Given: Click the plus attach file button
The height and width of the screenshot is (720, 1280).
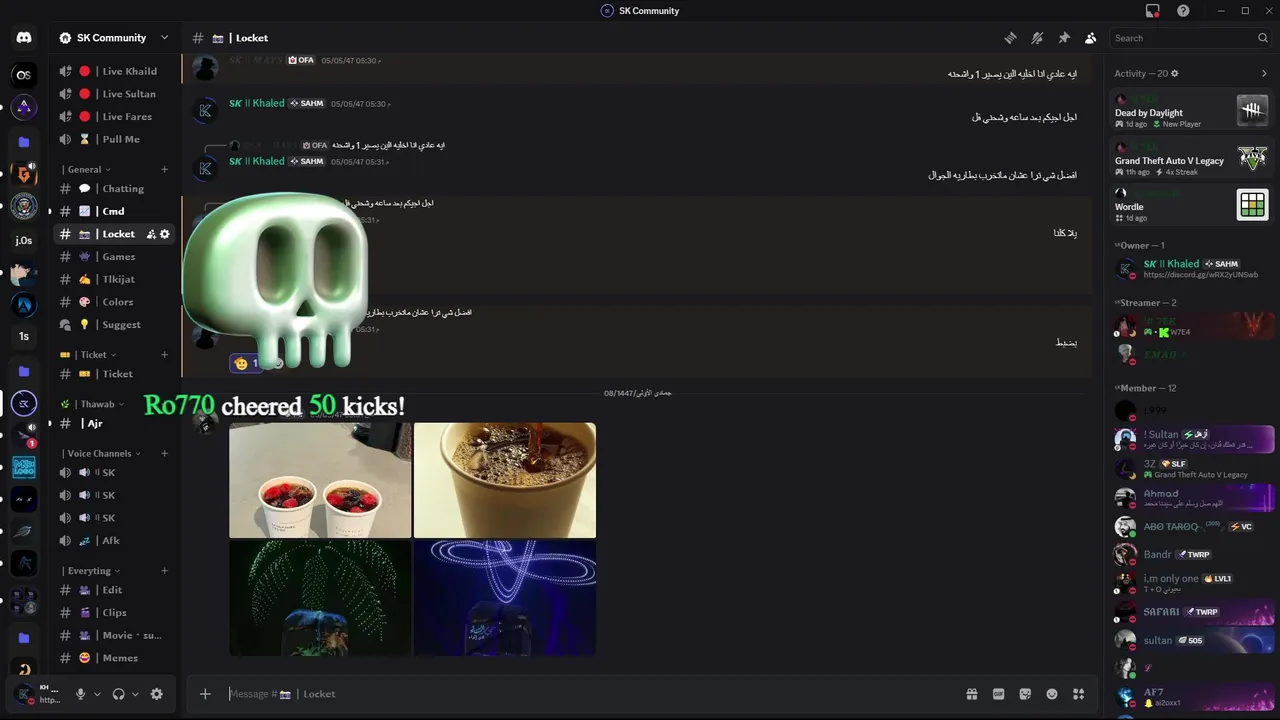Looking at the screenshot, I should tap(205, 694).
